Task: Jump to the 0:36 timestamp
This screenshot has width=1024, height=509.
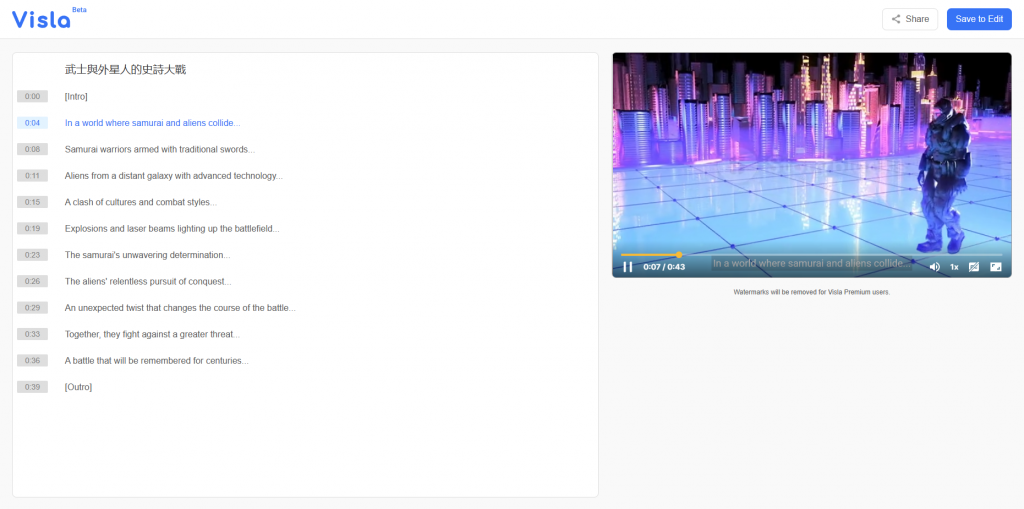Action: (33, 361)
